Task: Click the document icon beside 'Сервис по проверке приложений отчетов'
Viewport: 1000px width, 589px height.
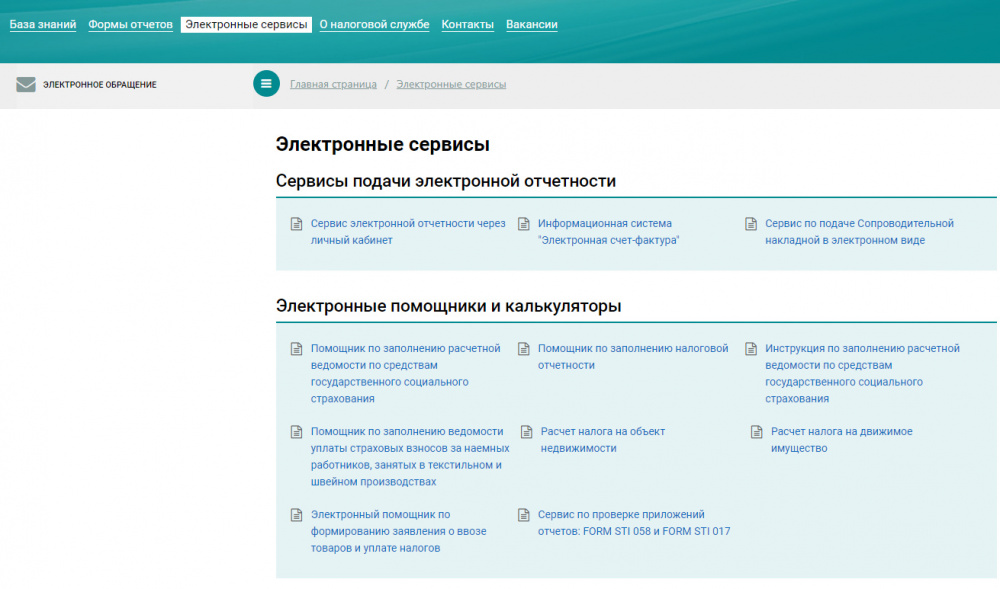Action: (x=523, y=515)
